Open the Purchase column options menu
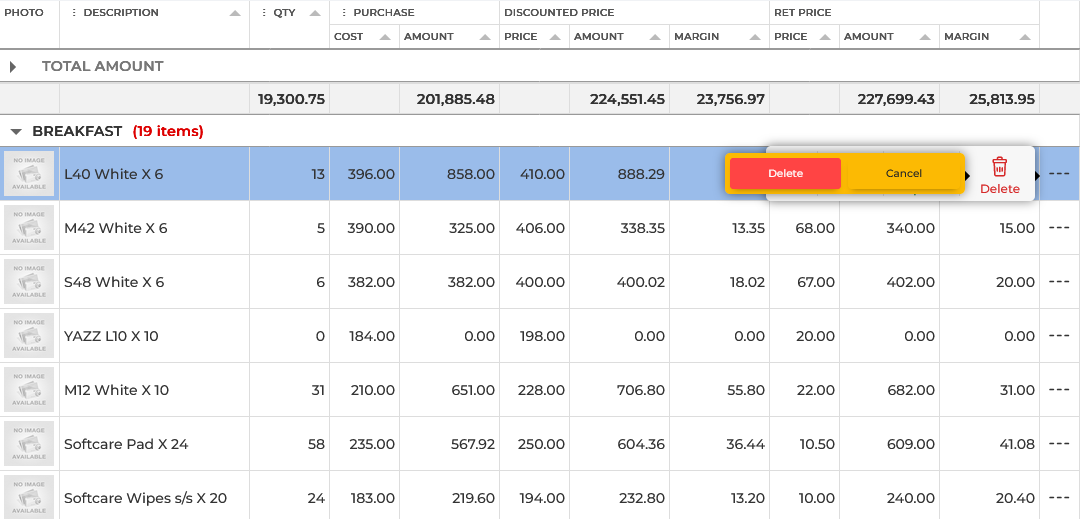1080x519 pixels. point(344,13)
